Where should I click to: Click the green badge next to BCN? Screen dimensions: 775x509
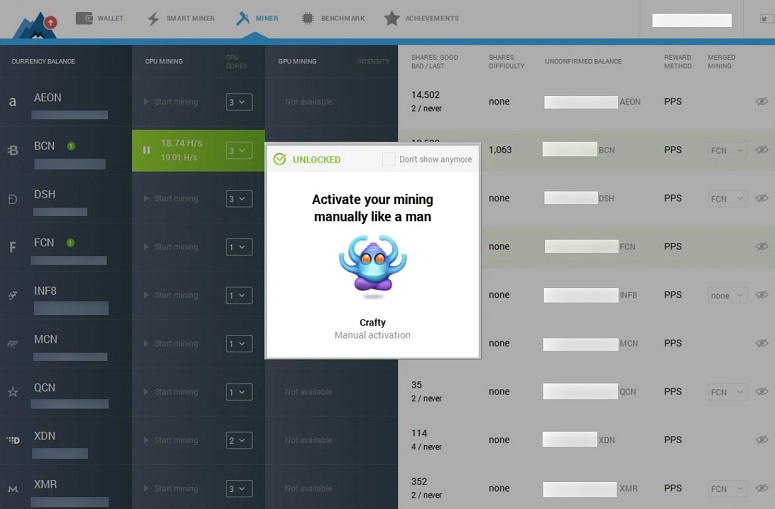click(71, 146)
